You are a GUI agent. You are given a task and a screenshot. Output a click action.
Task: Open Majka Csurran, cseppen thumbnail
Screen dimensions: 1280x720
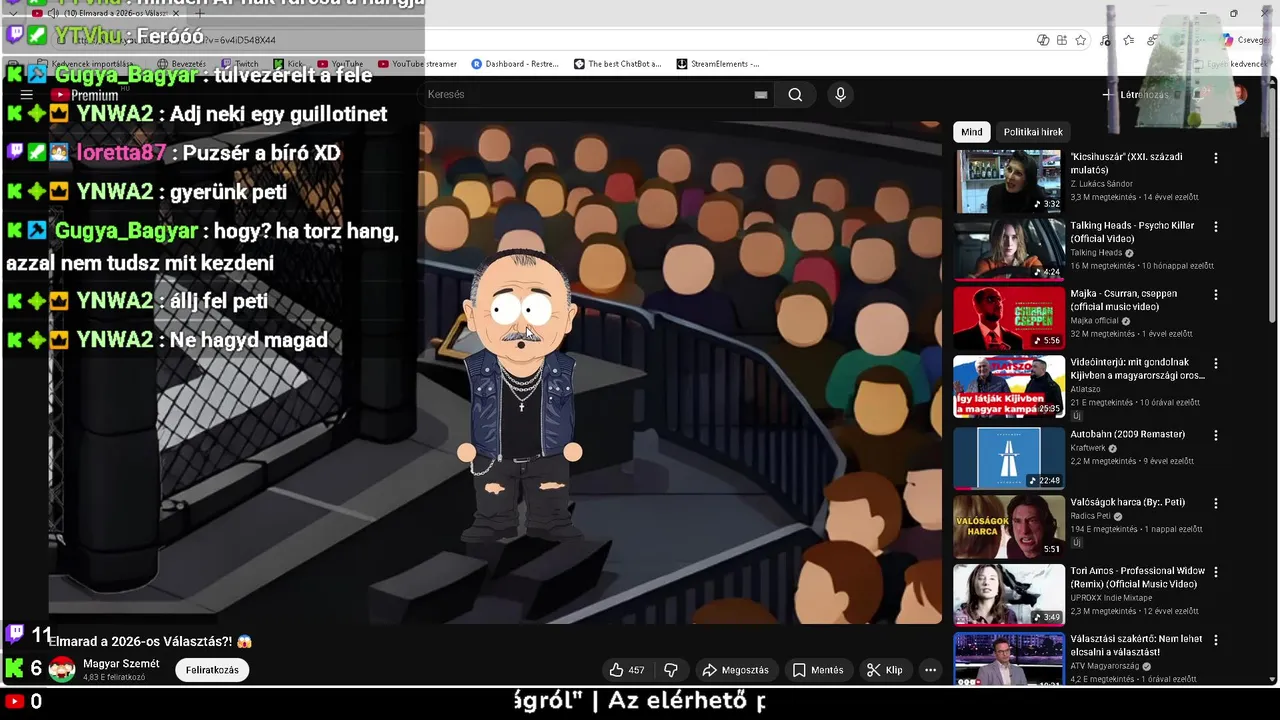point(1008,318)
